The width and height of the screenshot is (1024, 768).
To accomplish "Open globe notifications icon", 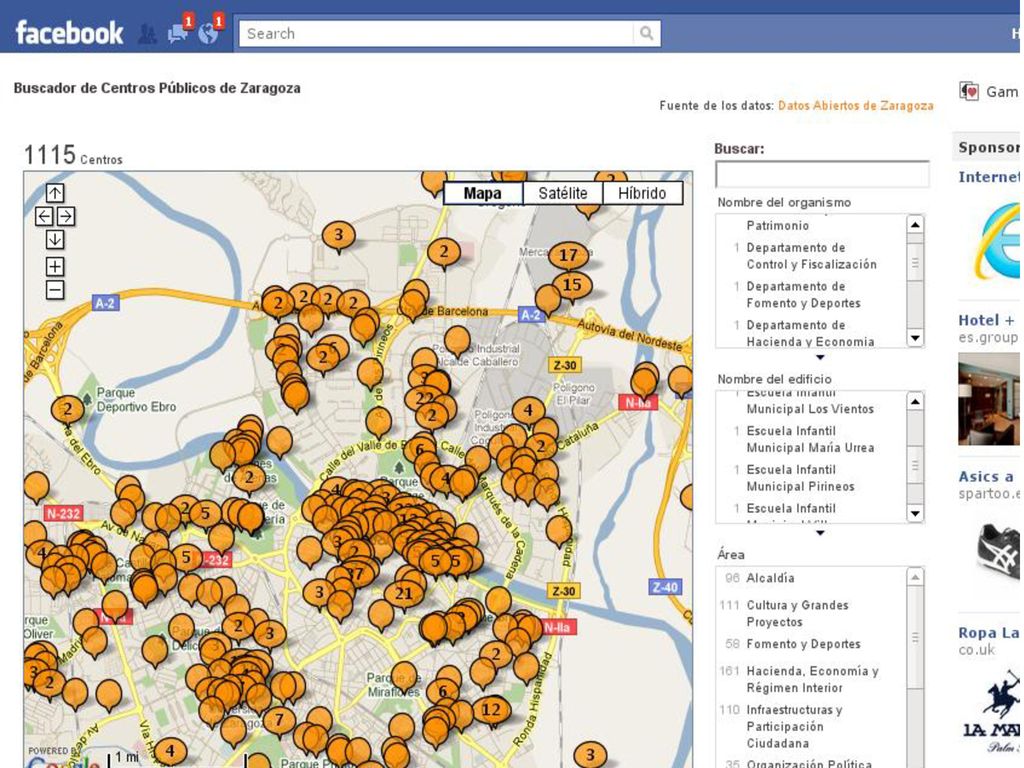I will coord(209,33).
